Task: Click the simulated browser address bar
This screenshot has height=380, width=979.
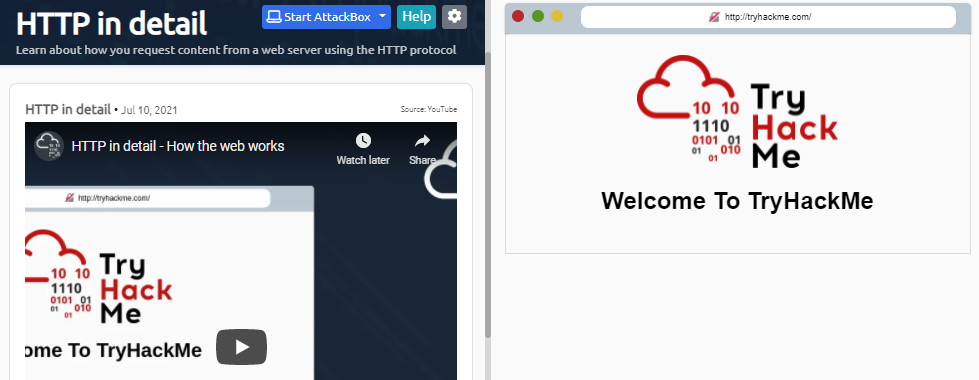Action: tap(768, 17)
